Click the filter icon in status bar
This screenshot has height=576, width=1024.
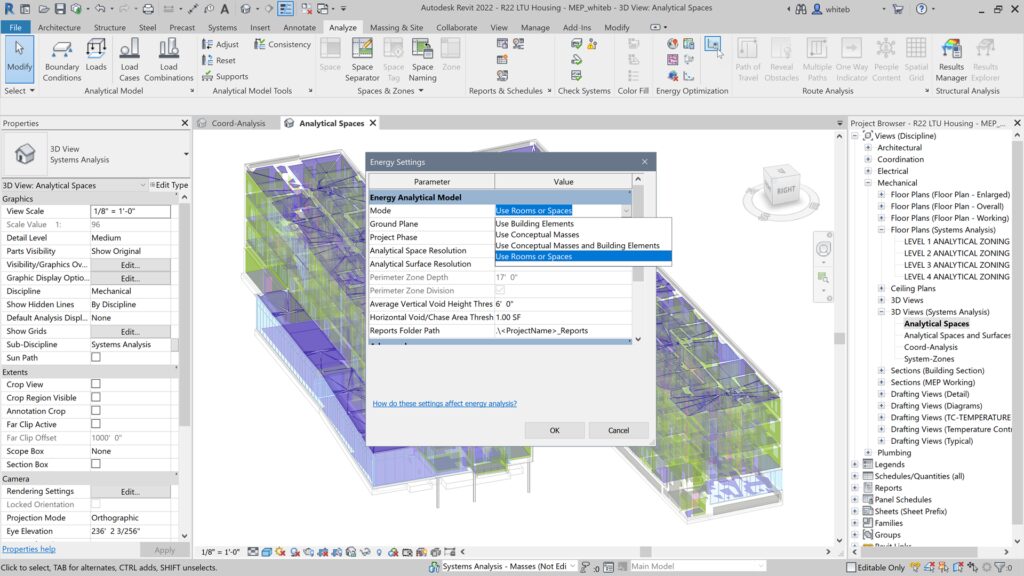coord(1000,567)
